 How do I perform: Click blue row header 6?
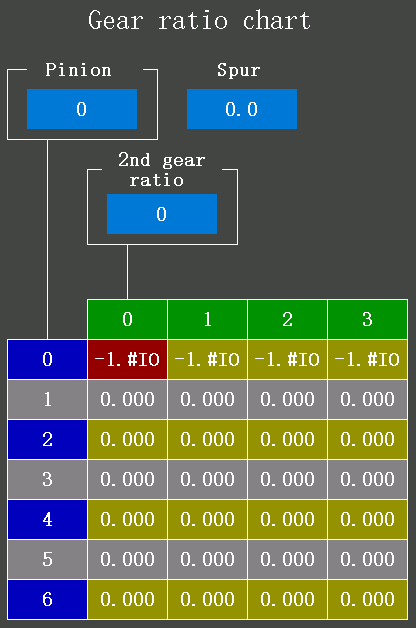(47, 600)
